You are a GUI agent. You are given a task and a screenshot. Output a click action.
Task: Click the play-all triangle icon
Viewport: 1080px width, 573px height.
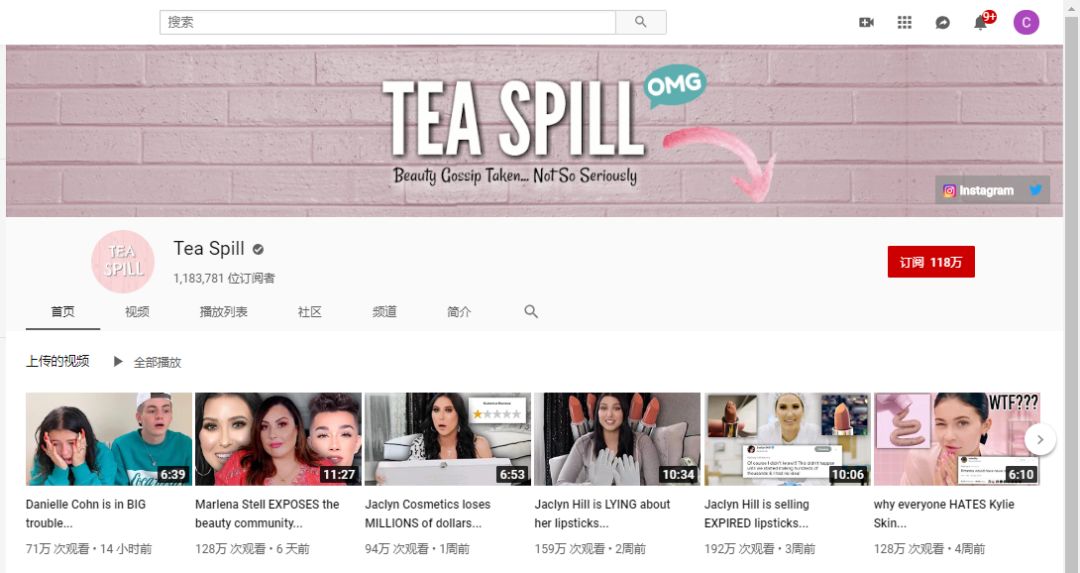[x=118, y=362]
